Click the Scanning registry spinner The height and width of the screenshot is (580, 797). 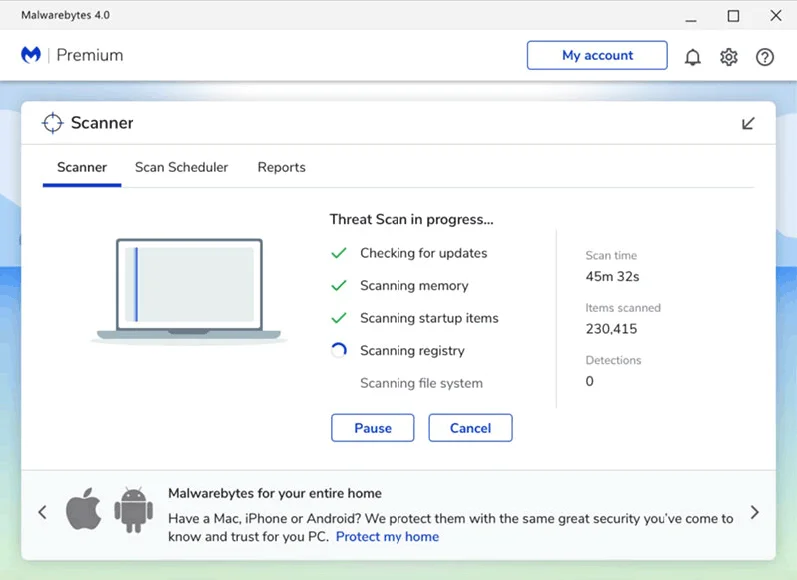tap(339, 351)
